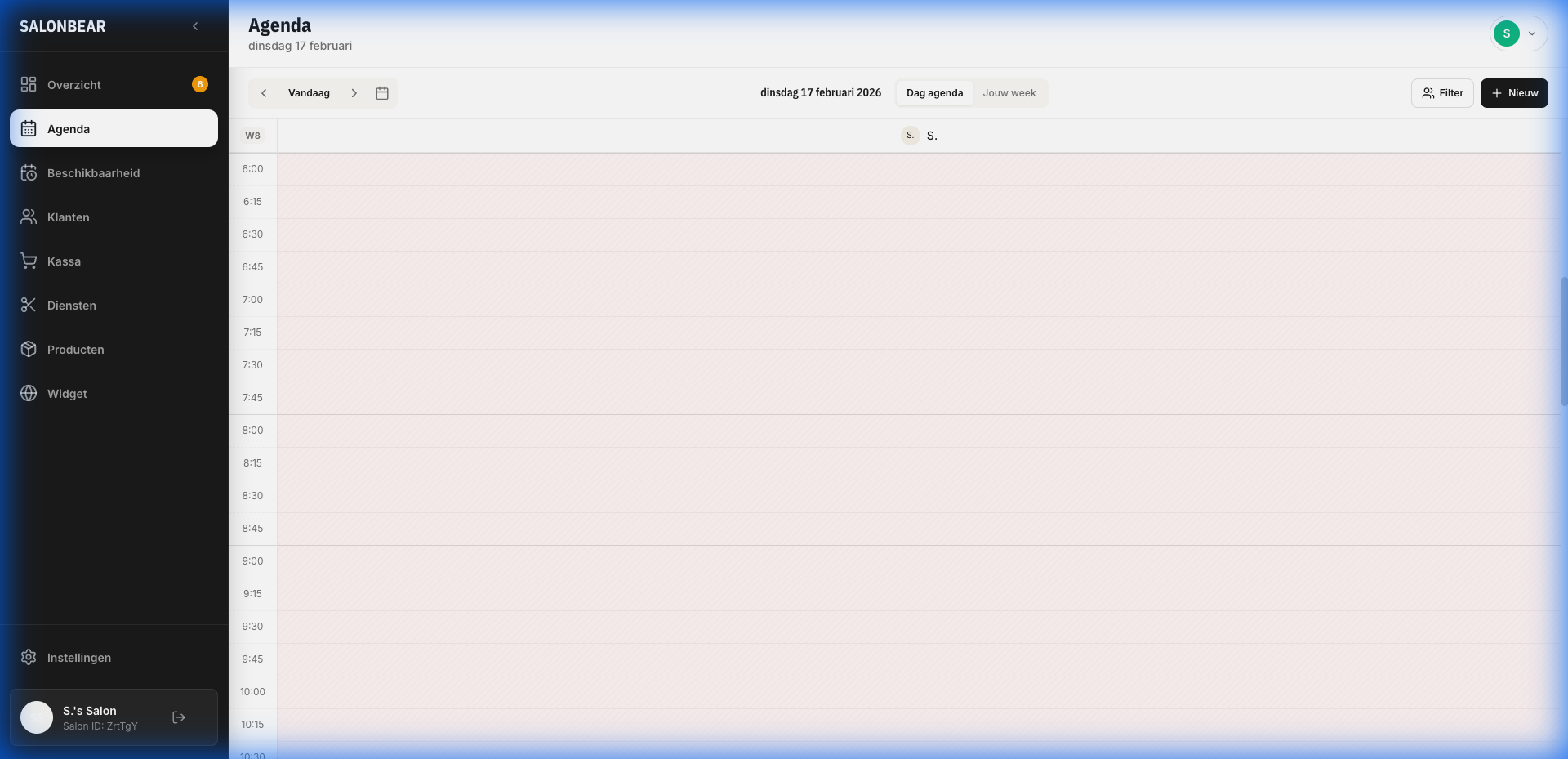The height and width of the screenshot is (759, 1568).
Task: Open Beschikbaarheid via the clock-calendar icon
Action: click(x=29, y=172)
